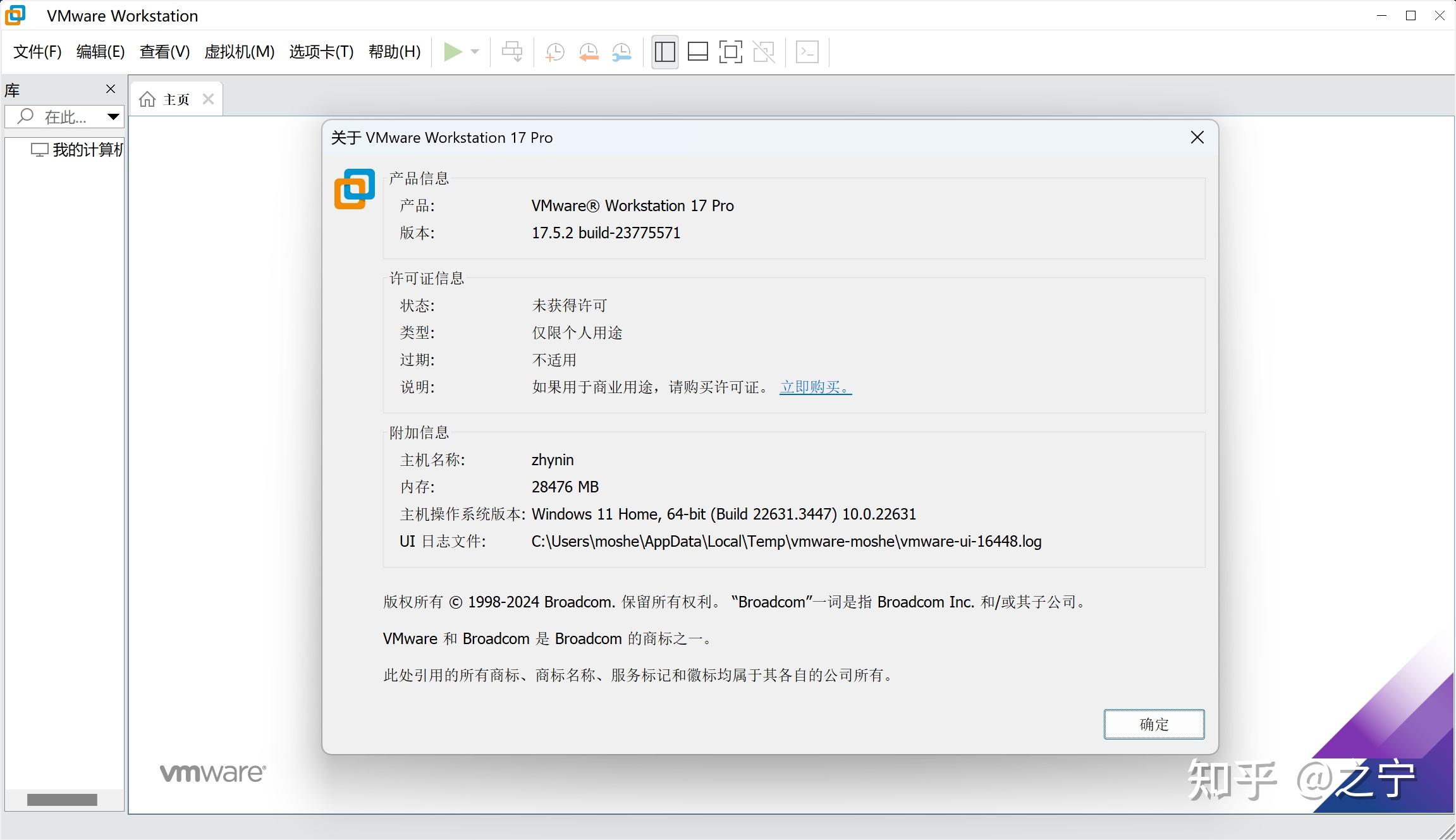
Task: Send Ctrl+Alt+Del to the virtual machine
Action: coord(512,51)
